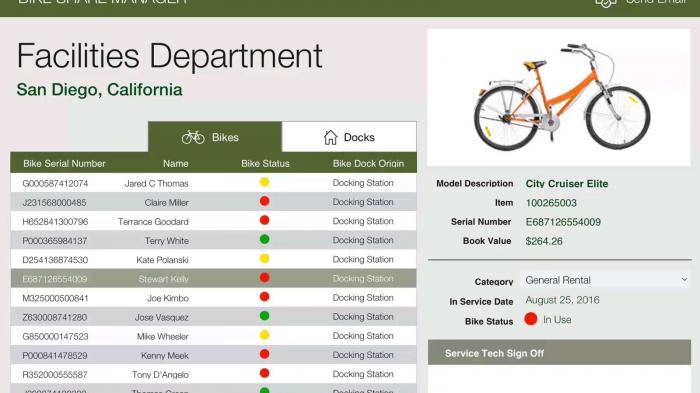Image resolution: width=700 pixels, height=393 pixels.
Task: Click green status dot for Terry White
Action: point(264,239)
